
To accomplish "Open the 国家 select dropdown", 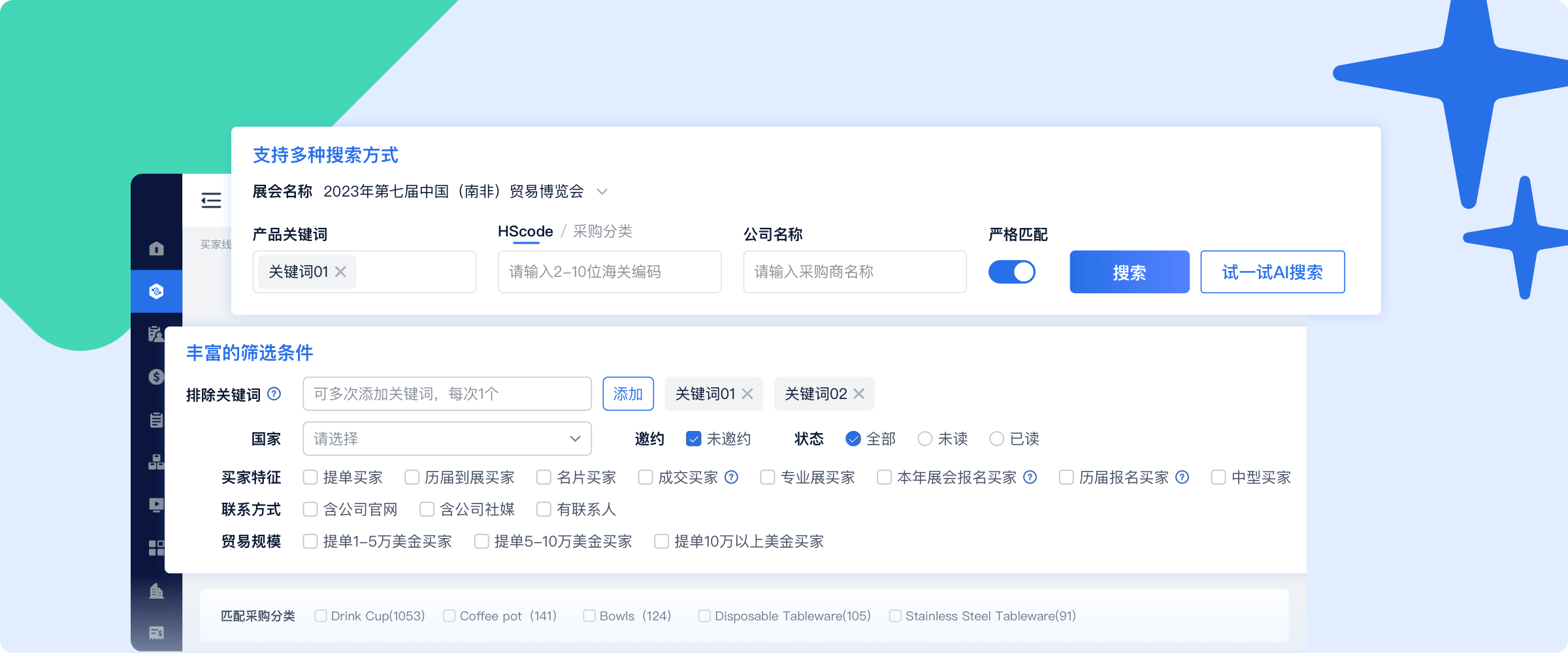I will point(447,439).
